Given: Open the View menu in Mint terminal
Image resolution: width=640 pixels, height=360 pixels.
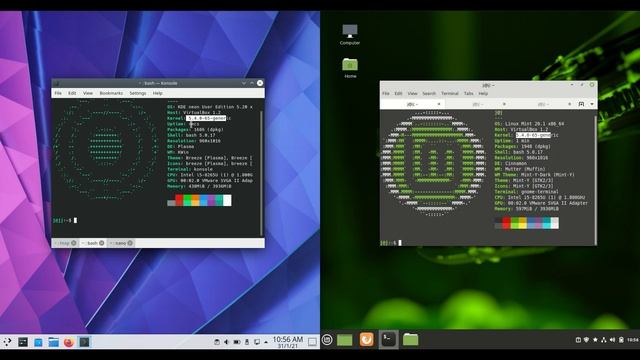Looking at the screenshot, I should tap(412, 93).
